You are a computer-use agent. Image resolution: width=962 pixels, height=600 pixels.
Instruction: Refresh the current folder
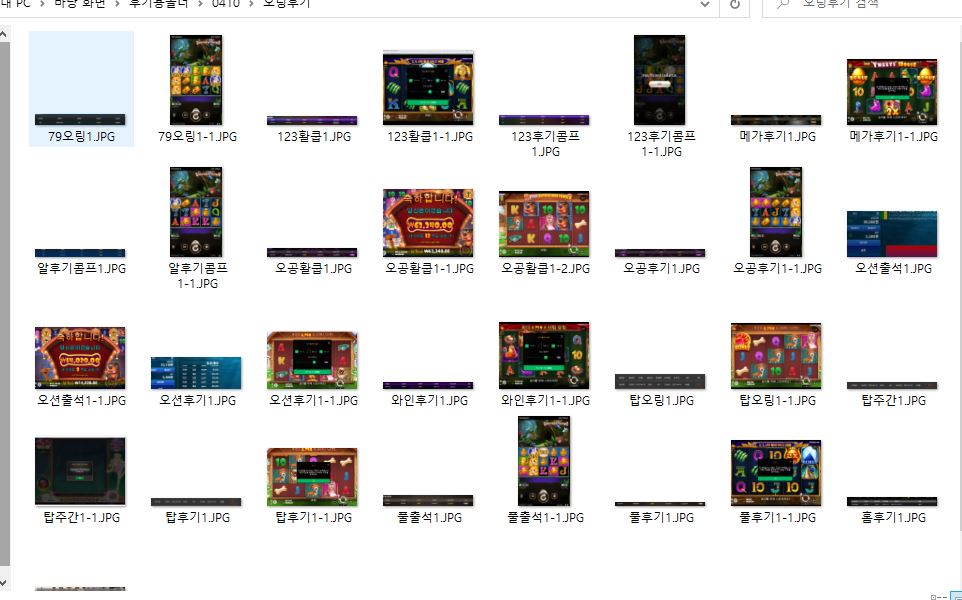(x=734, y=4)
